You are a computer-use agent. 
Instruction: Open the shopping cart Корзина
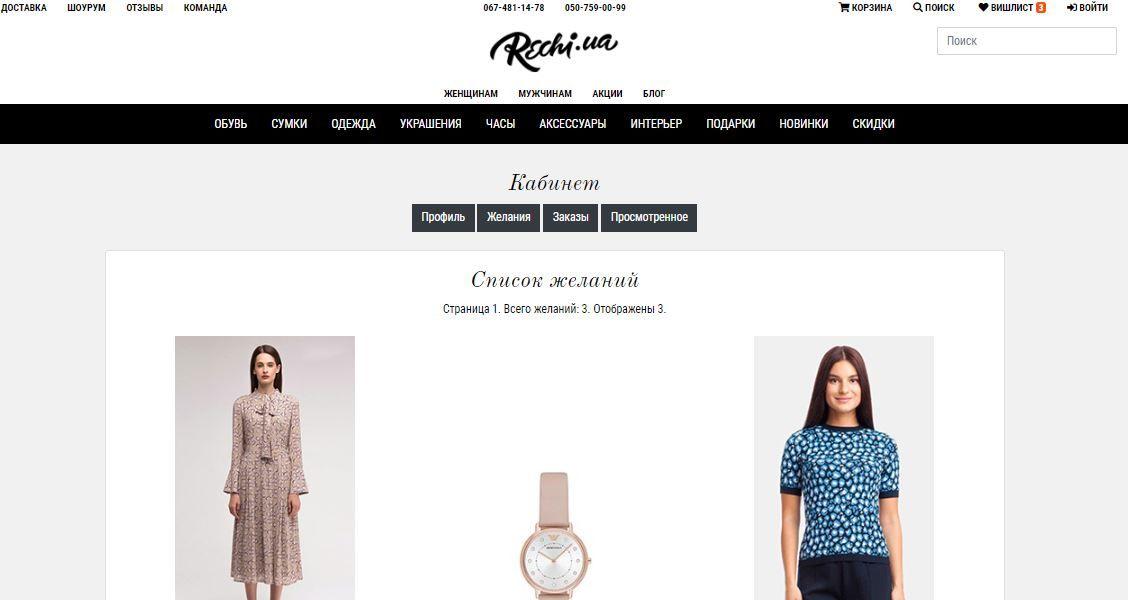pos(865,8)
